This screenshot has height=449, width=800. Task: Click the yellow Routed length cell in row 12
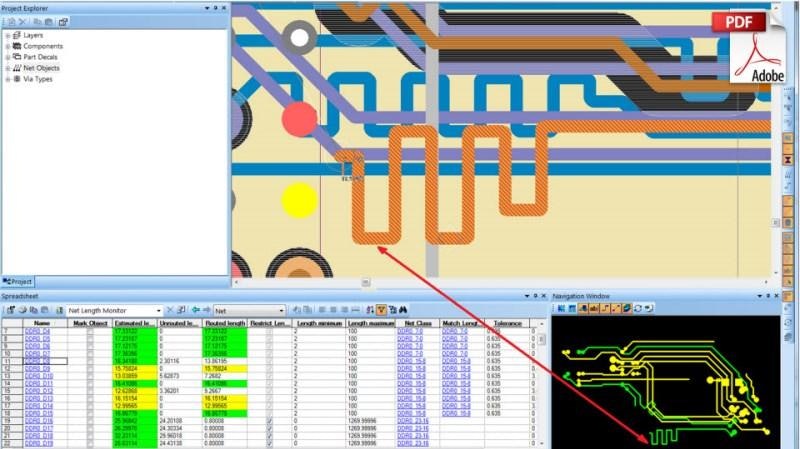[225, 368]
